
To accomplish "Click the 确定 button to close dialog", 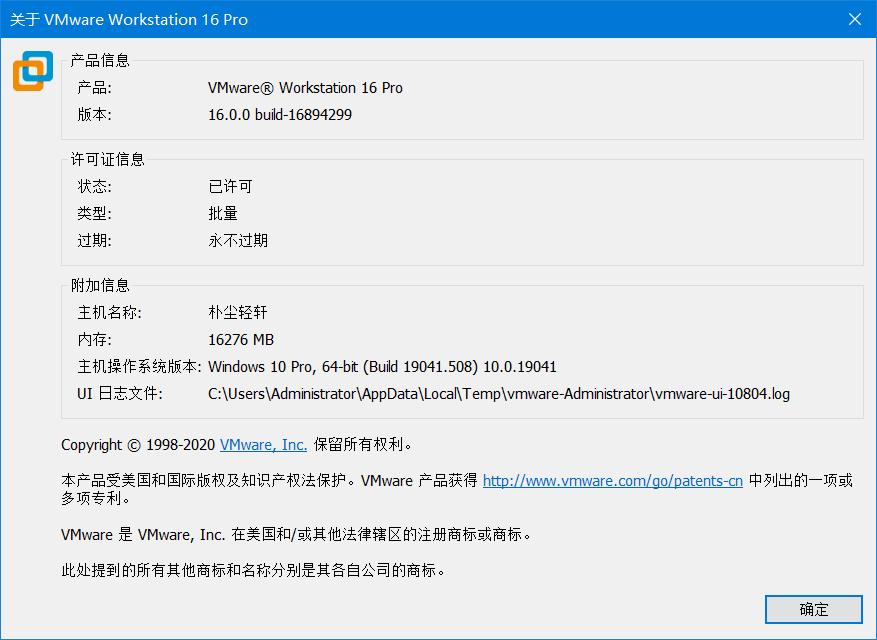I will pos(813,609).
